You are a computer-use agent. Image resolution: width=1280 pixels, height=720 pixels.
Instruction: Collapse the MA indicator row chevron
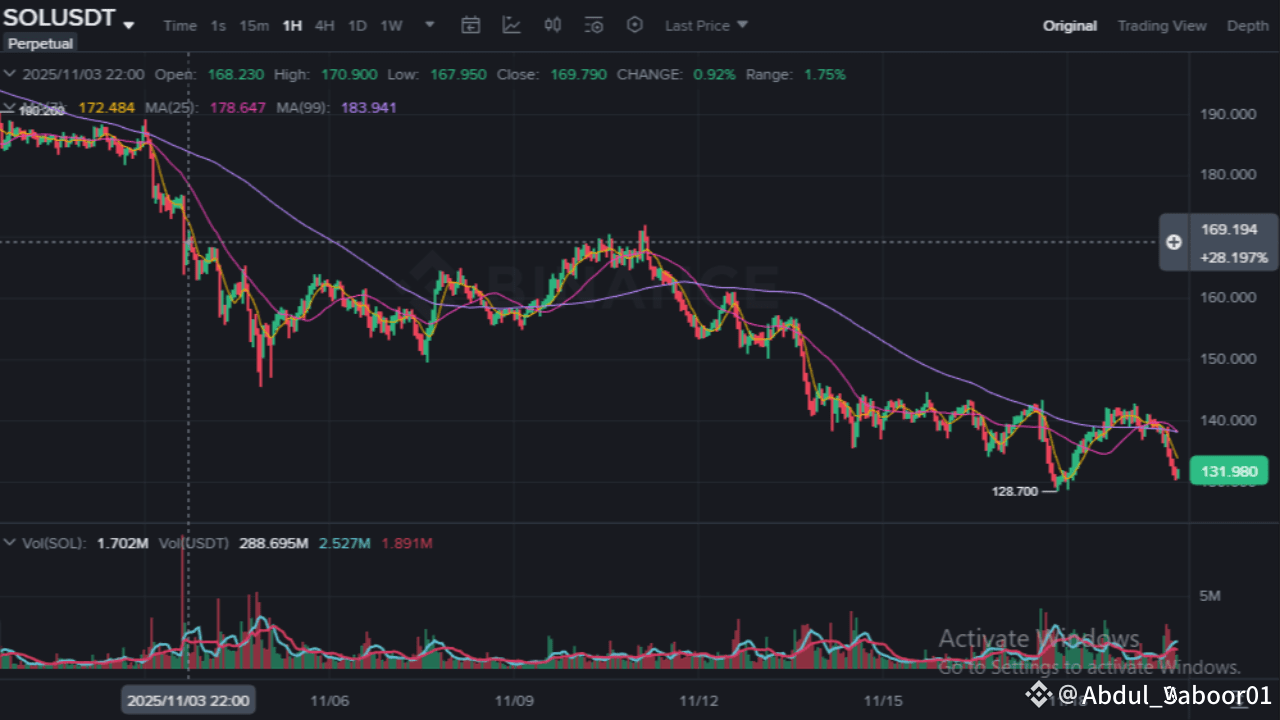coord(10,107)
